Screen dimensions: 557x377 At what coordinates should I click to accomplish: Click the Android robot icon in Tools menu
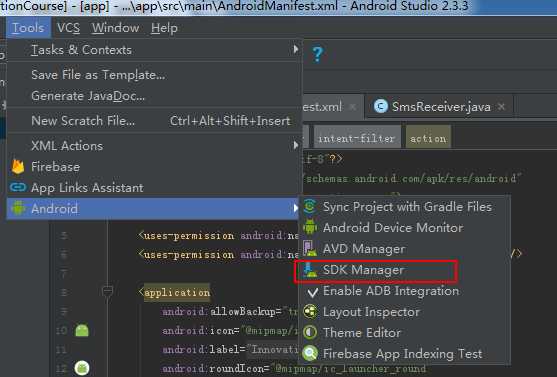click(18, 208)
